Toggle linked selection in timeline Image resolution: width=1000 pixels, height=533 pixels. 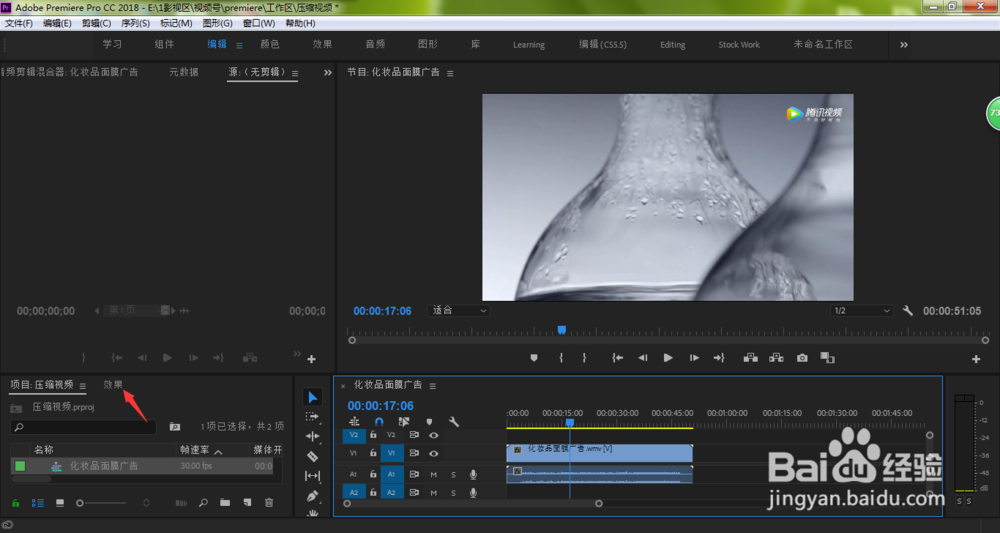coord(404,422)
